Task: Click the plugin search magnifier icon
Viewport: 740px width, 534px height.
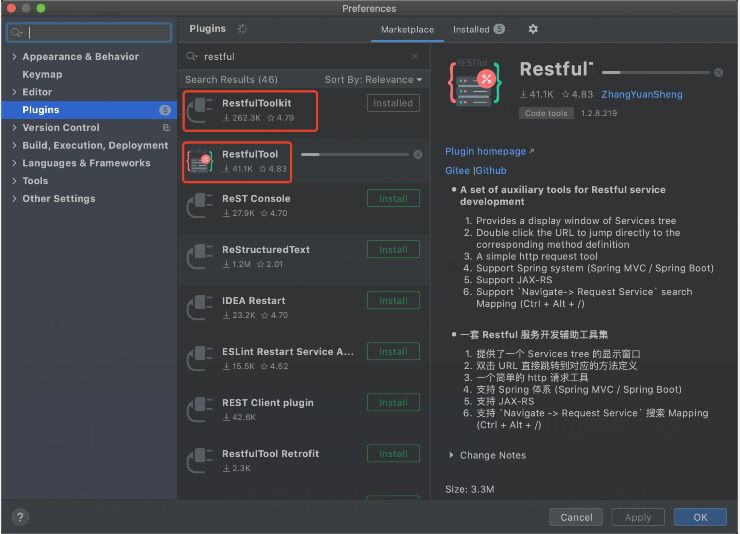Action: point(192,57)
